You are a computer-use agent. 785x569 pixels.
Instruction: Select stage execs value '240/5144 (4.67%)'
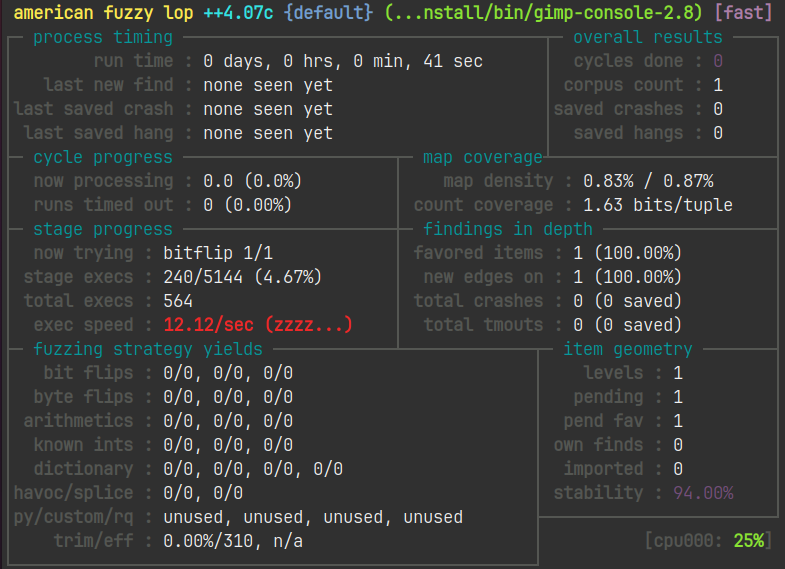[242, 277]
